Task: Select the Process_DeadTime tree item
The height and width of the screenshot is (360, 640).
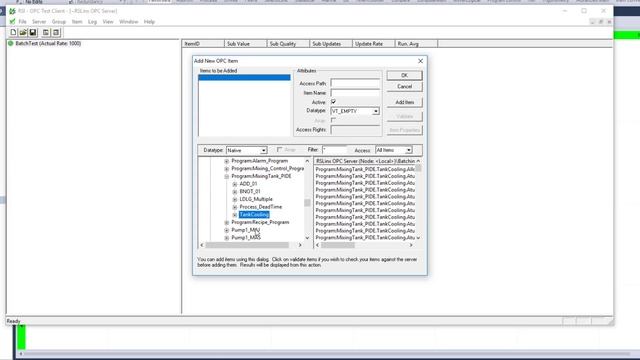Action: click(261, 207)
